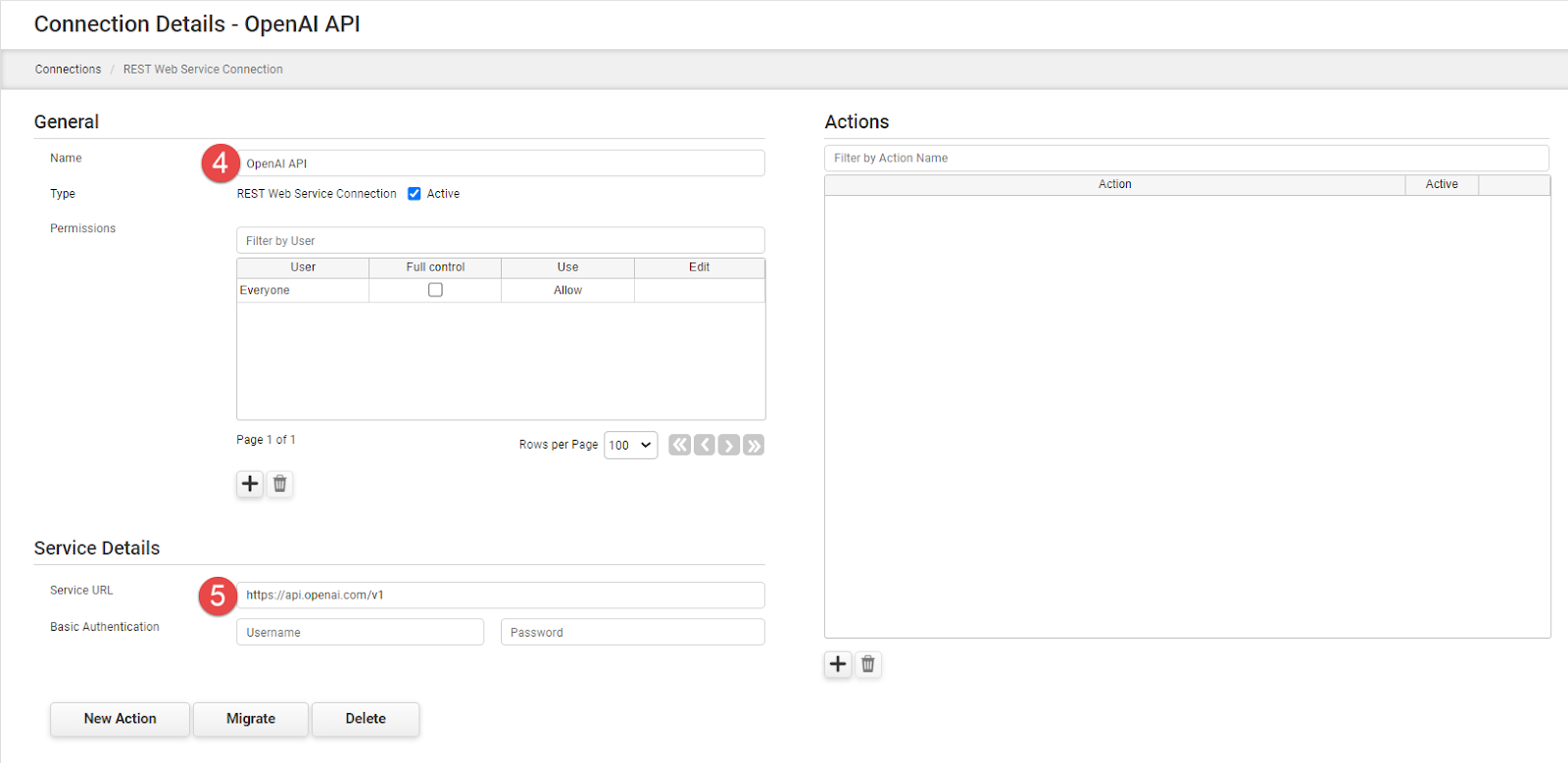
Task: Click the Action column header
Action: (x=1115, y=185)
